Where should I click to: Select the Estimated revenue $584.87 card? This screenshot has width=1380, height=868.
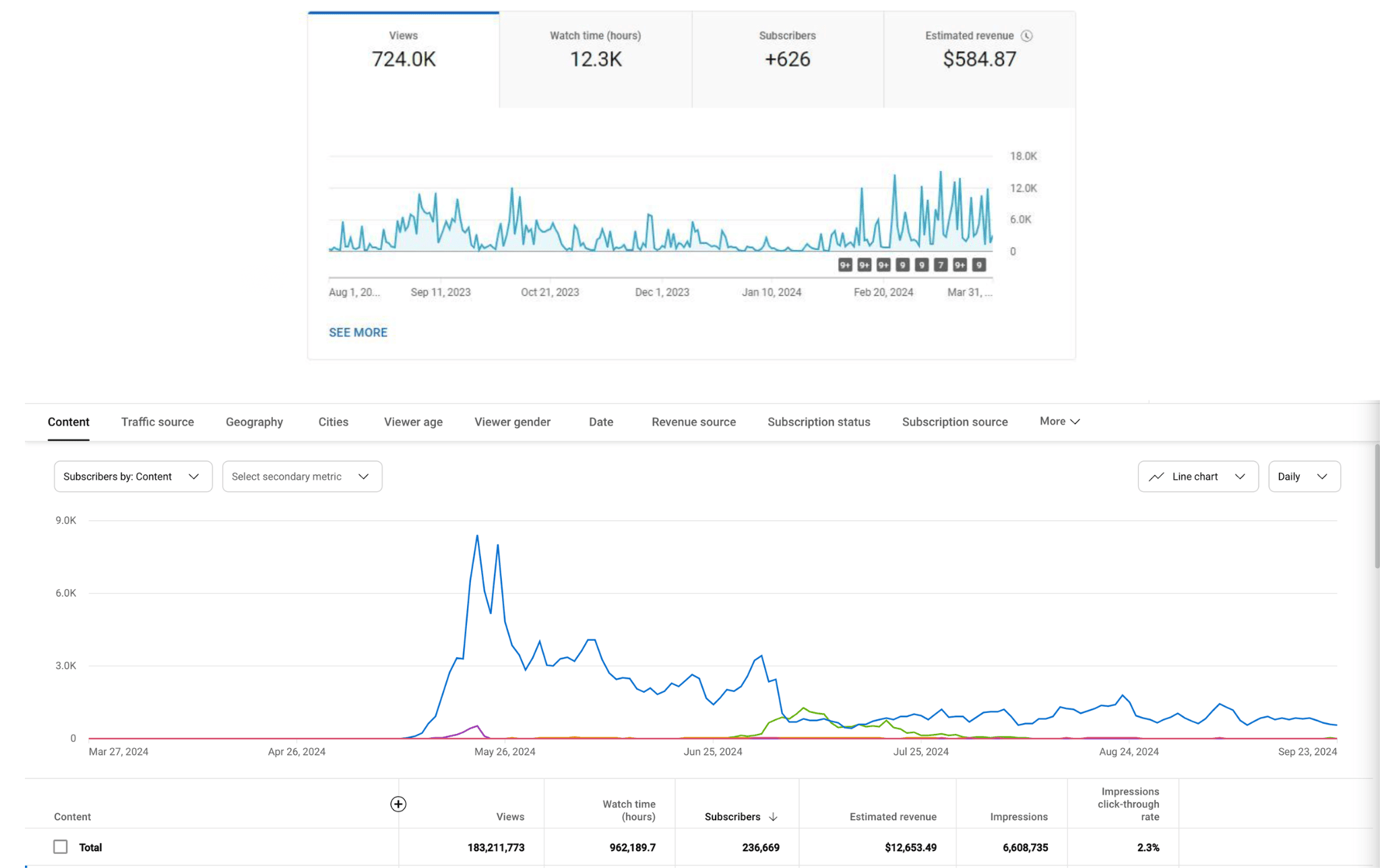tap(979, 59)
